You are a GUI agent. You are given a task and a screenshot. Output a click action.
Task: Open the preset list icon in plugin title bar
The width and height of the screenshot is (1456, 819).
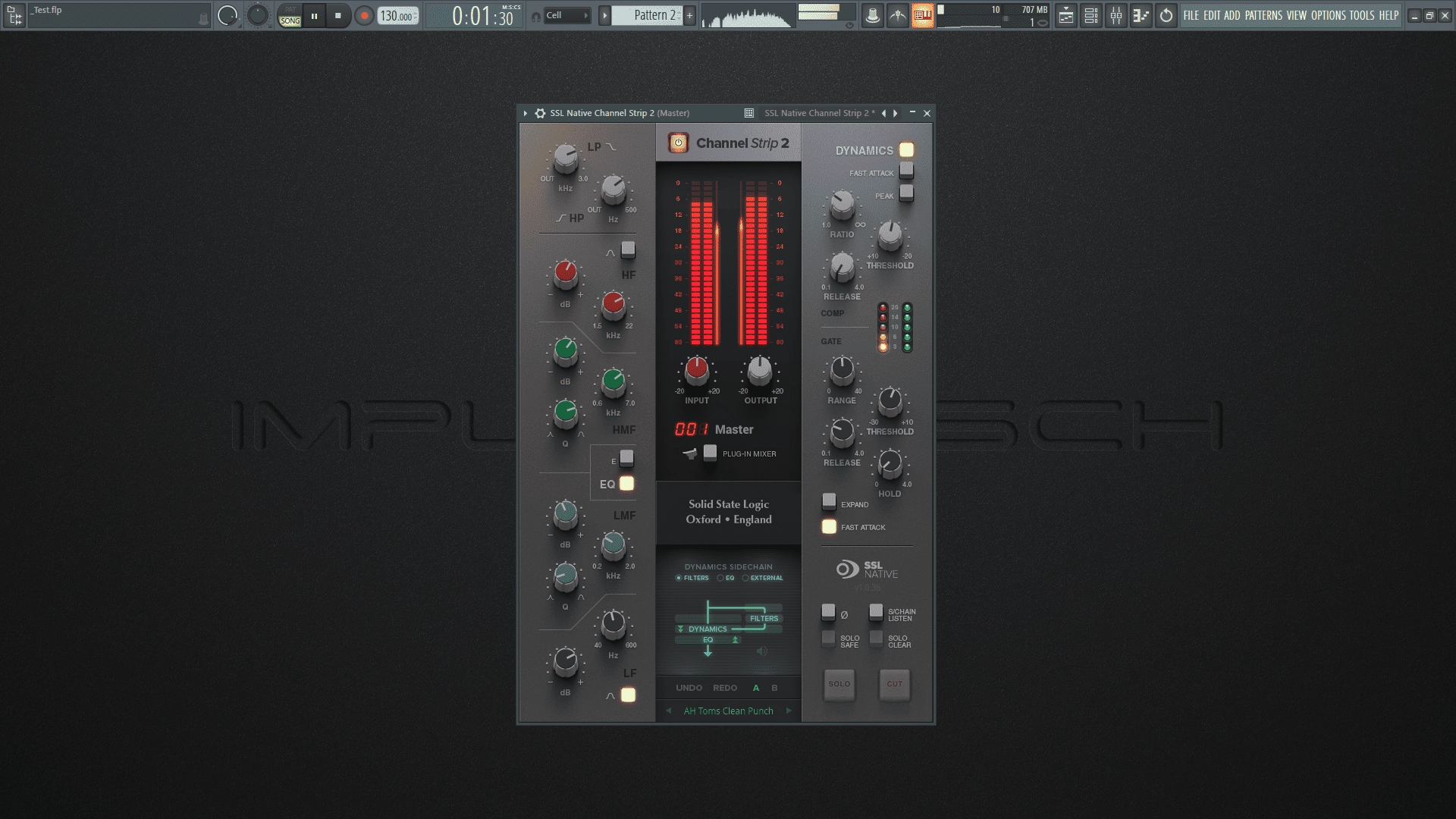point(748,113)
